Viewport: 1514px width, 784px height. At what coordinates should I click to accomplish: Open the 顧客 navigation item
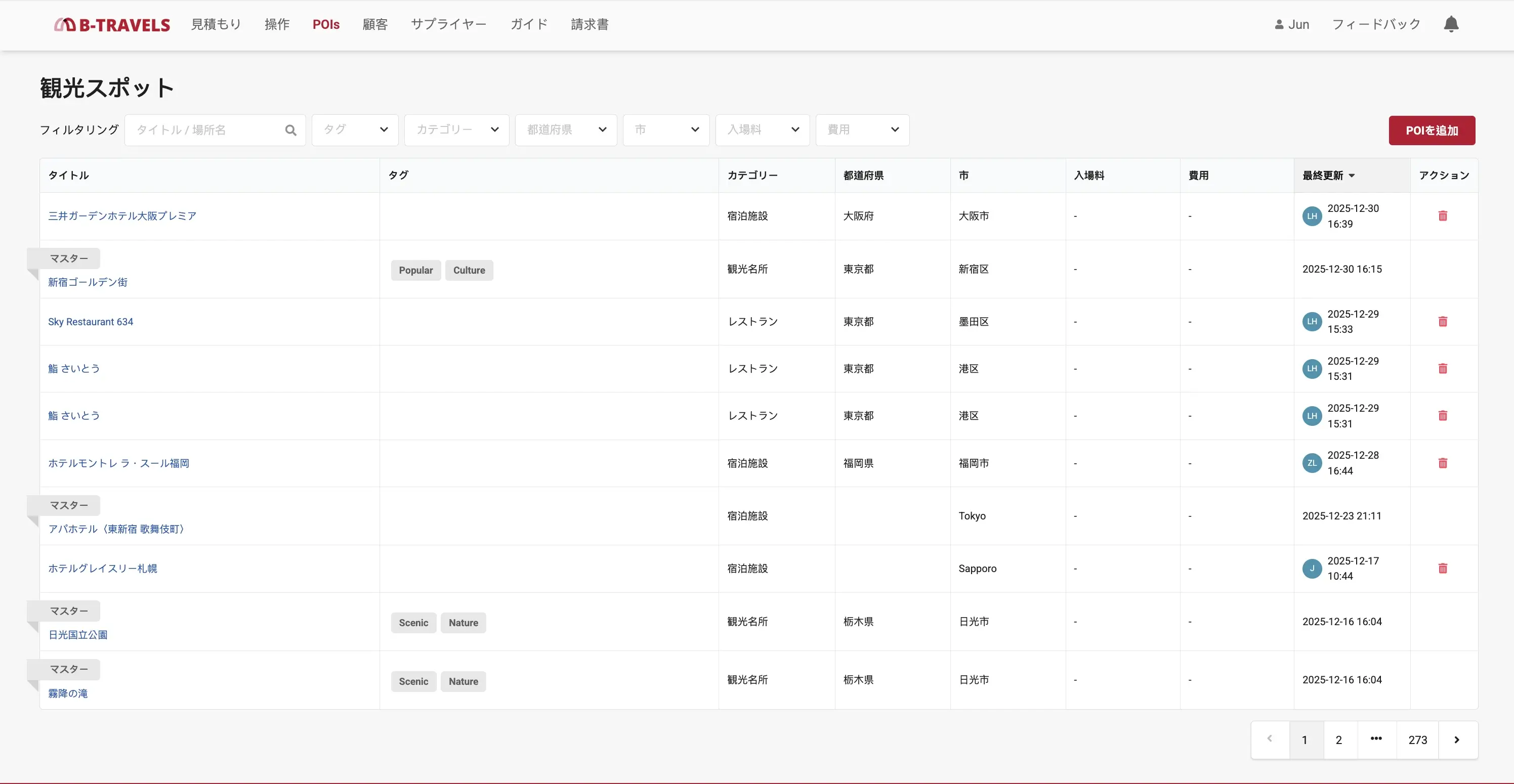(375, 25)
